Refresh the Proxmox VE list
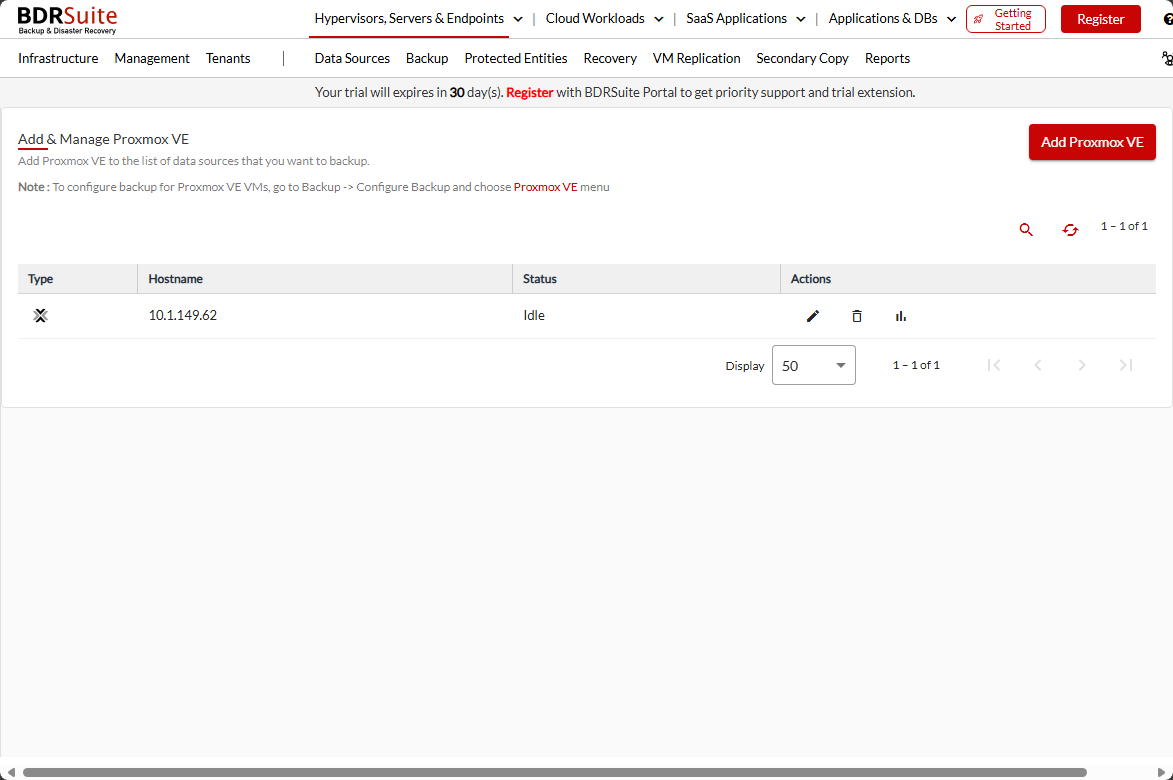This screenshot has width=1173, height=780. (1070, 229)
